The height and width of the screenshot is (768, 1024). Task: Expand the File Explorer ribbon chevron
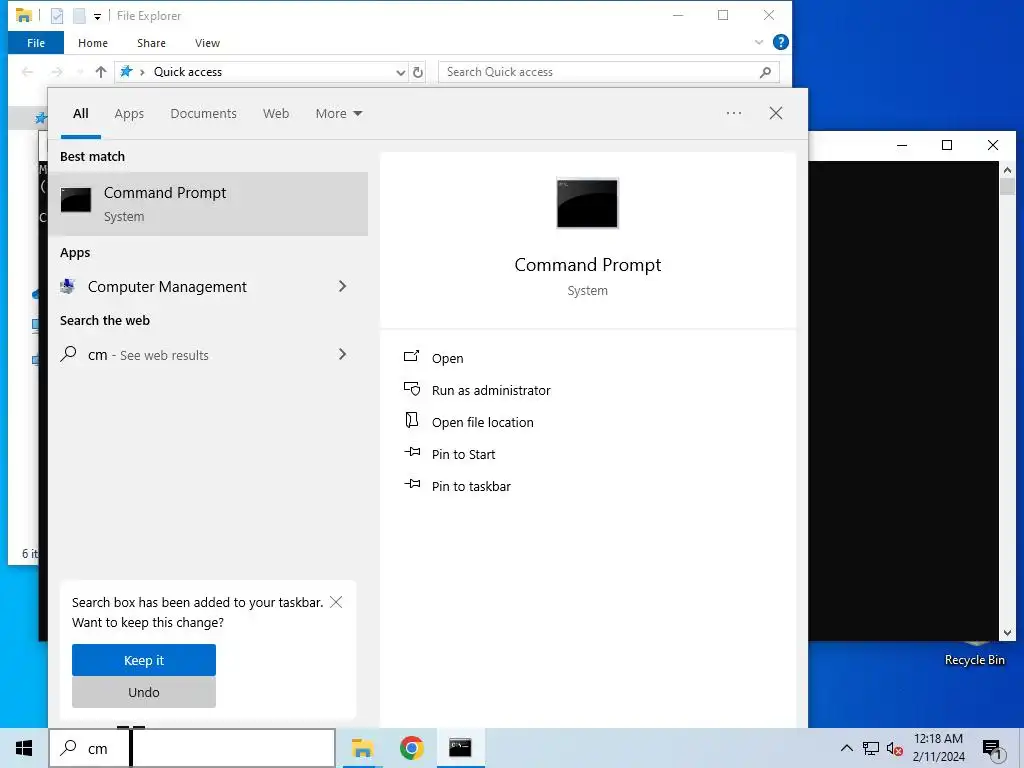(x=759, y=42)
